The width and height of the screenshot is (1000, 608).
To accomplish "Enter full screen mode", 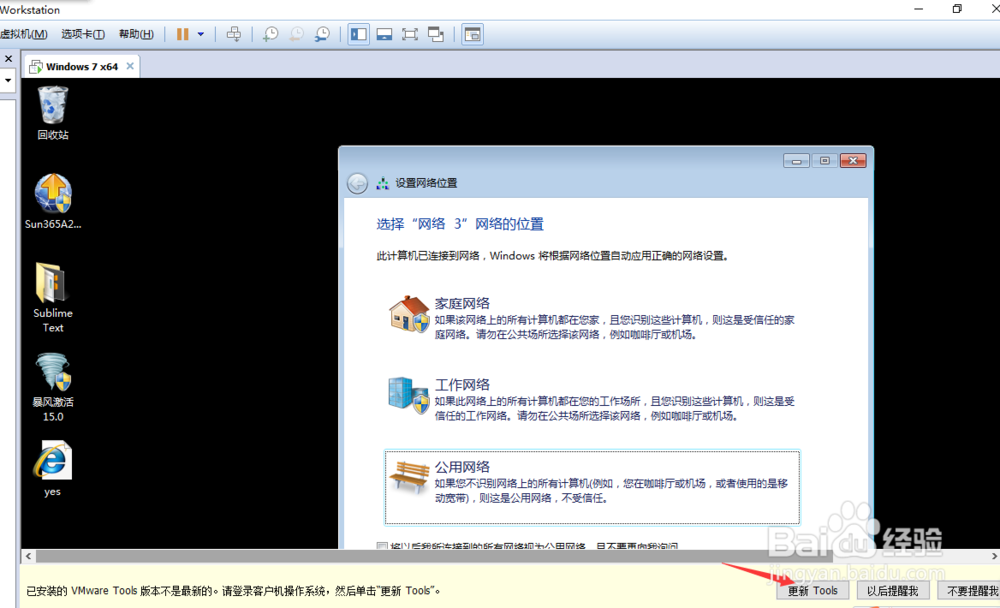I will [410, 34].
